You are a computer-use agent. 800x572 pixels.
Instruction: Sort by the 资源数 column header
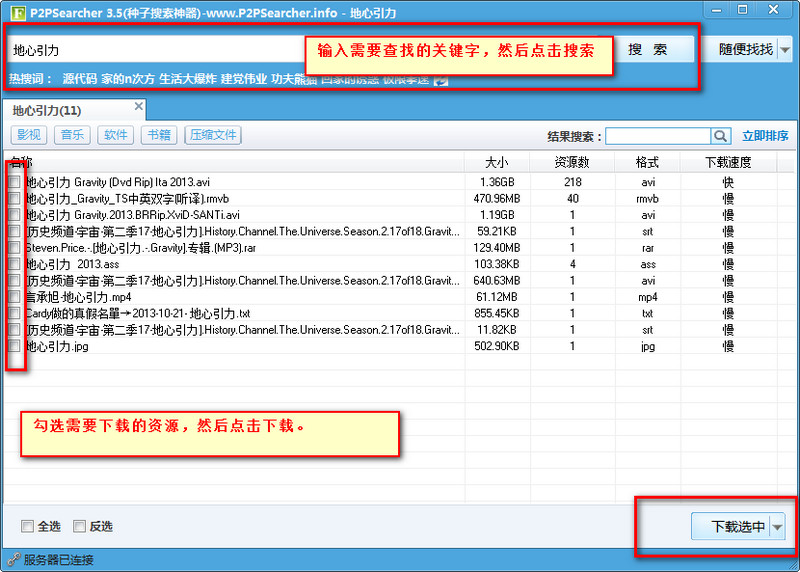tap(572, 162)
